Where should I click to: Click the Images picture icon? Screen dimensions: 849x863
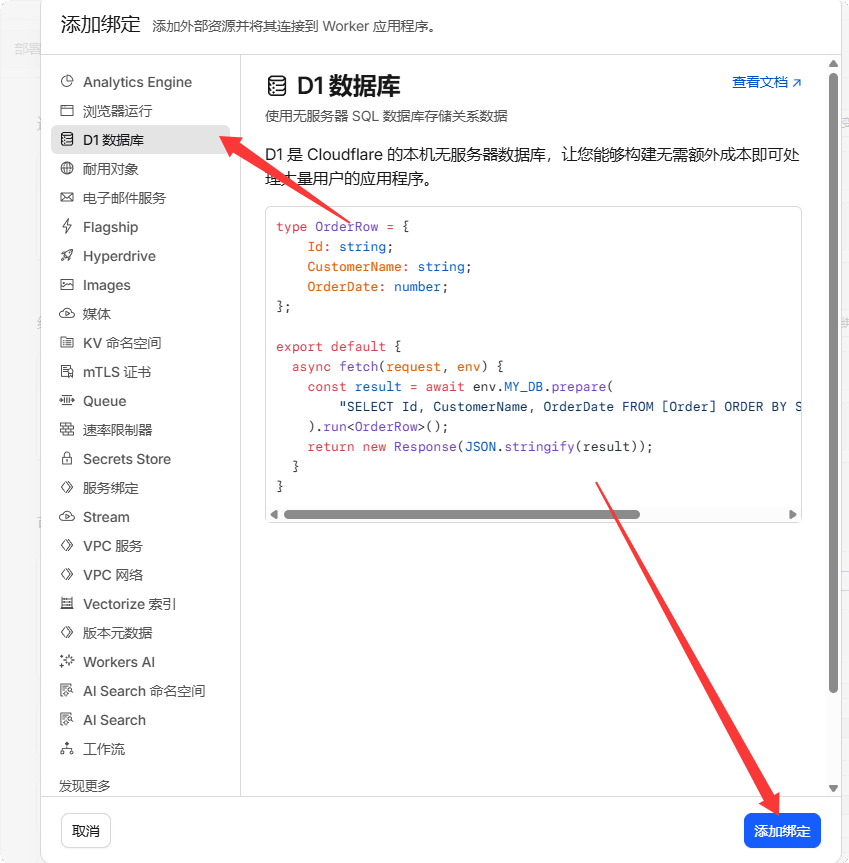[x=67, y=285]
